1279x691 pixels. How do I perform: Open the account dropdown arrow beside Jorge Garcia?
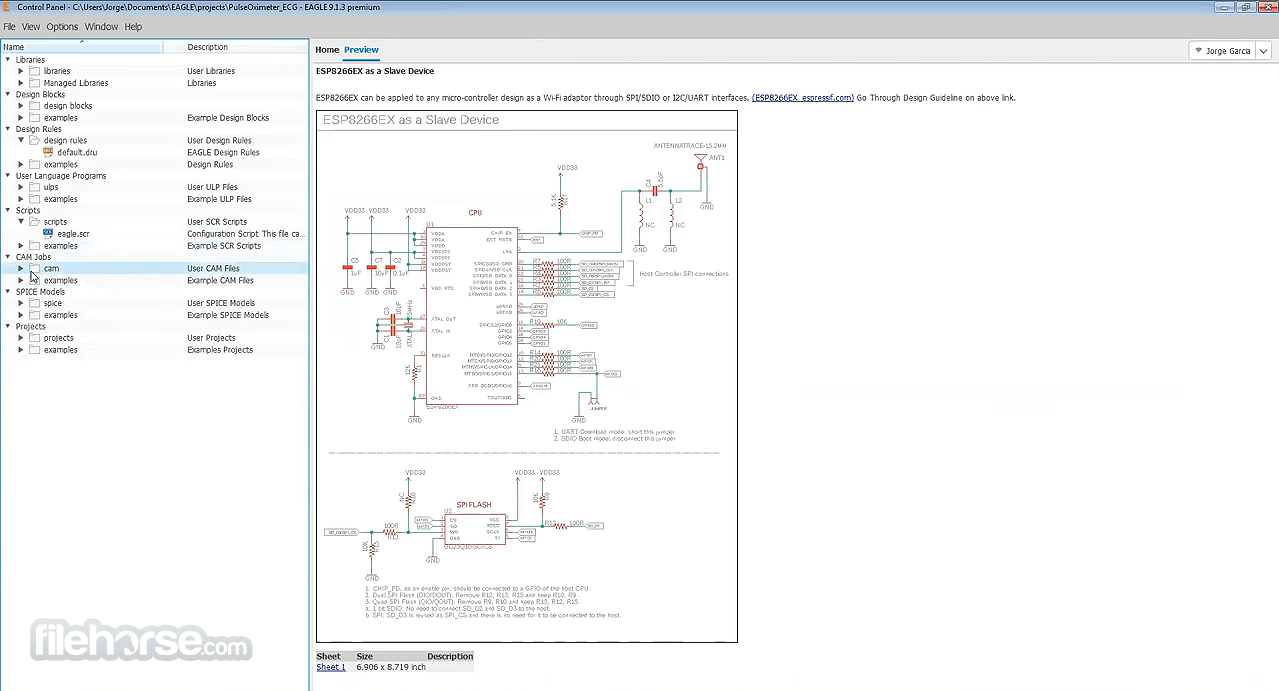pyautogui.click(x=1264, y=51)
